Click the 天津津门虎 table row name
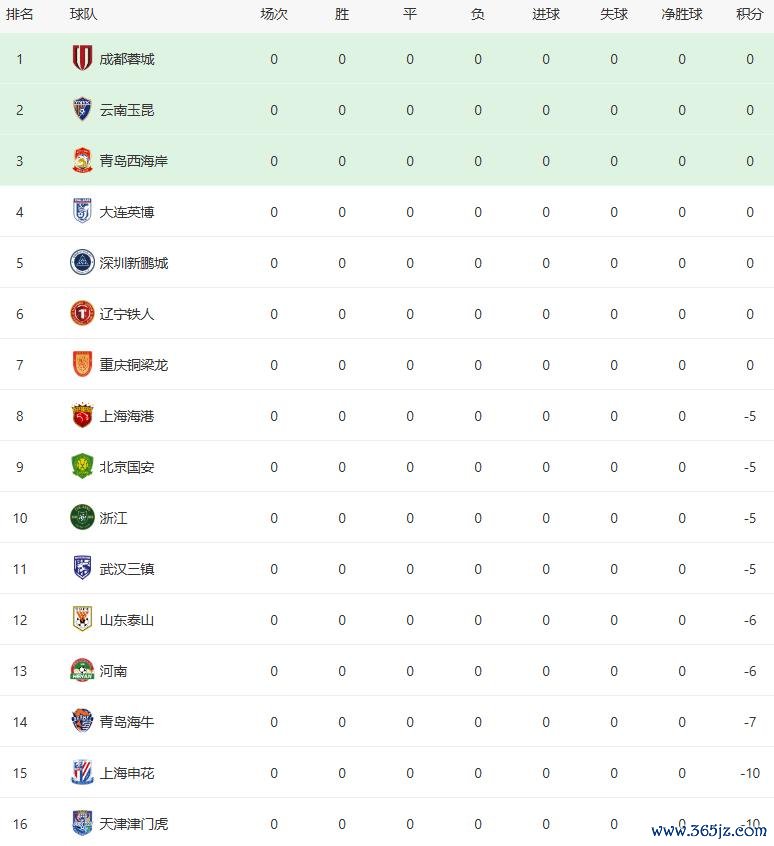Viewport: 774px width, 846px height. [134, 824]
